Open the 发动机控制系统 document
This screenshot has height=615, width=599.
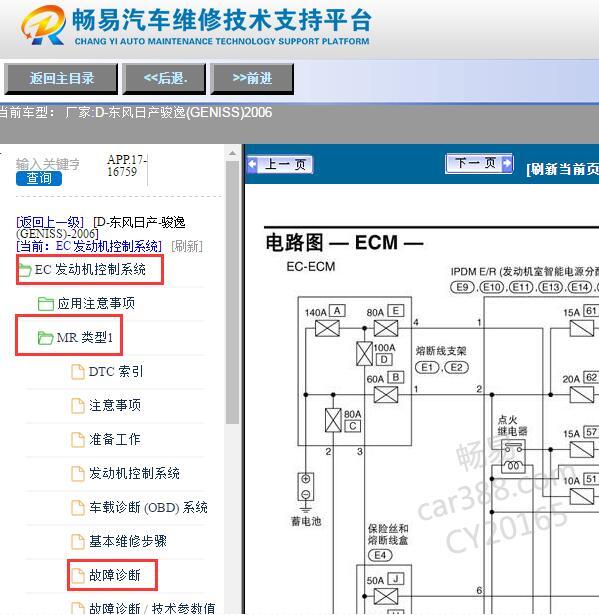coord(134,473)
